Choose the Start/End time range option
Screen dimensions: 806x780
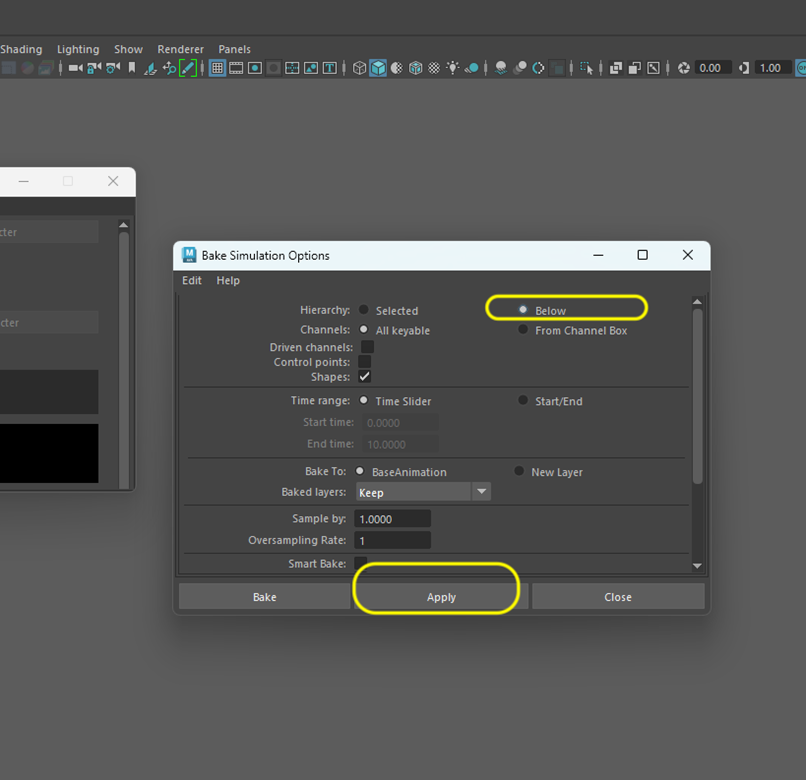point(523,401)
